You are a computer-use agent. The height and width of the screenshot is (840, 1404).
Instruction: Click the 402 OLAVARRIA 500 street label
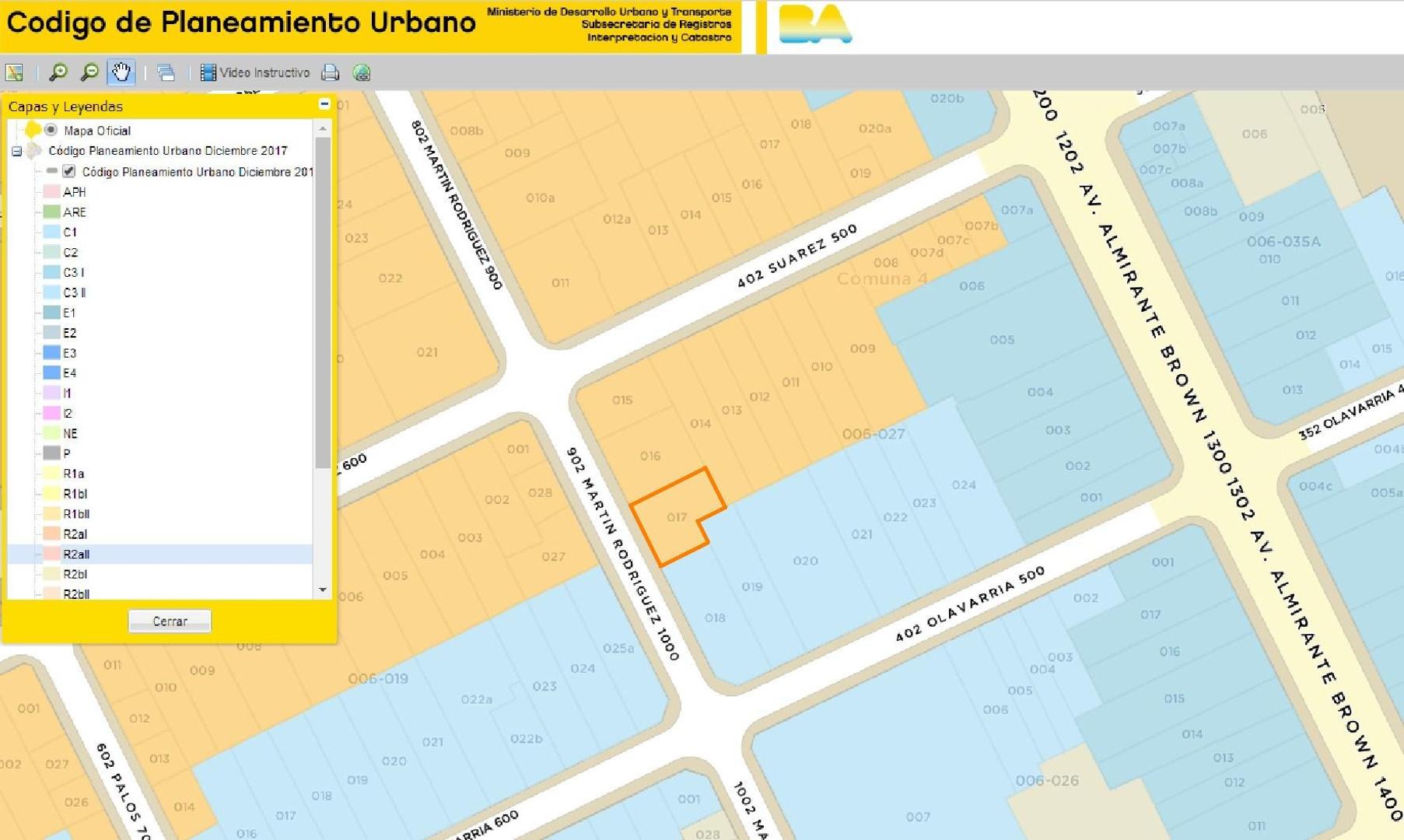[x=970, y=604]
